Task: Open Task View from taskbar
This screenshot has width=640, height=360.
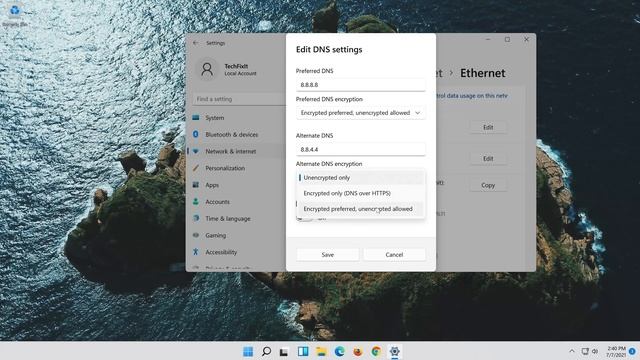Action: tap(284, 351)
